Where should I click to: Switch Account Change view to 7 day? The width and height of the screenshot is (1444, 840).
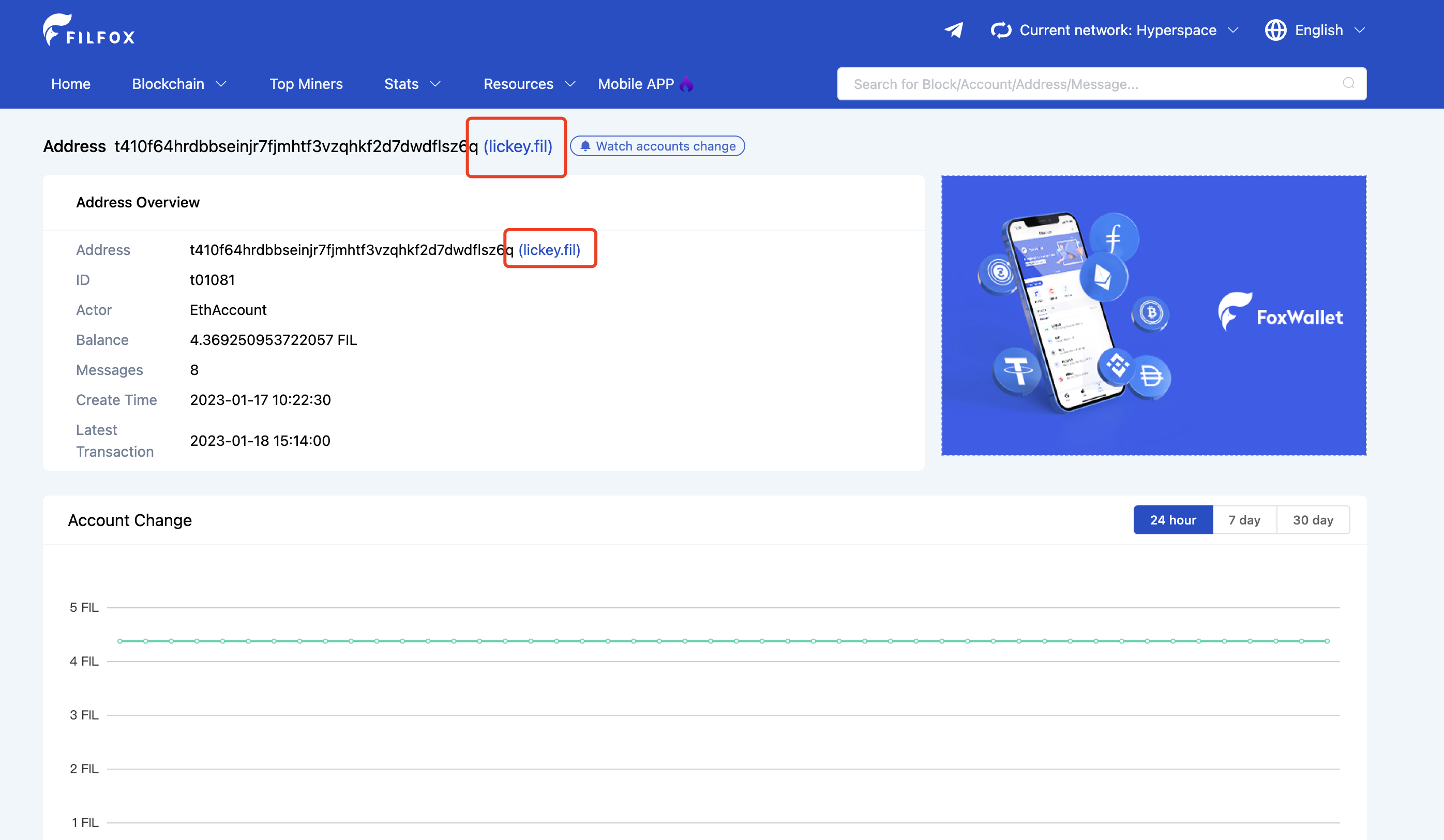point(1244,520)
